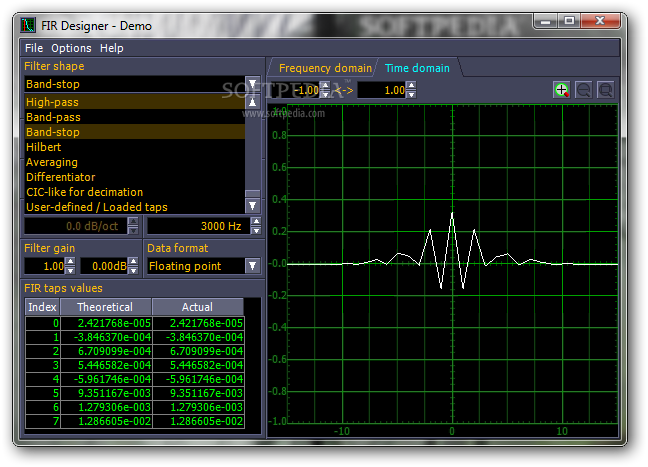Open the Help menu
This screenshot has width=648, height=467.
(x=112, y=48)
